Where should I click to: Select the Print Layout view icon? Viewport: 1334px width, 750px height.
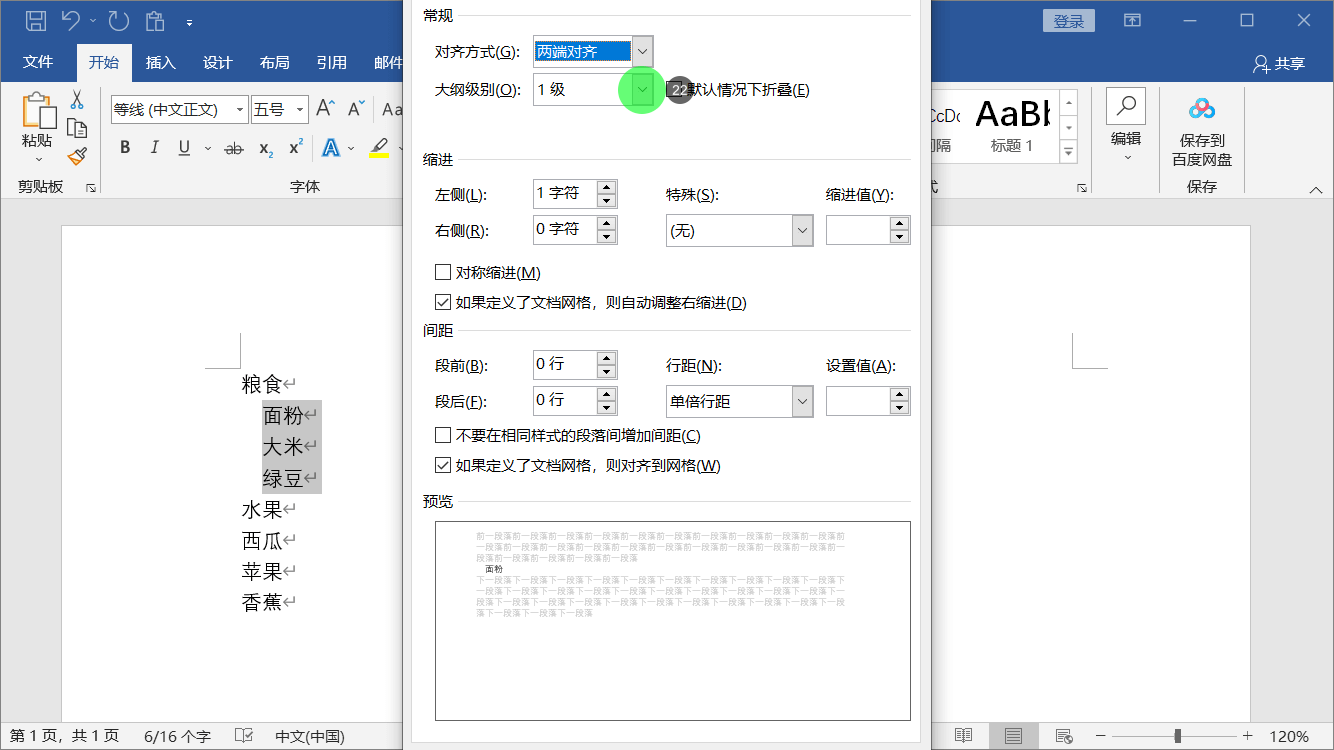(x=1013, y=736)
